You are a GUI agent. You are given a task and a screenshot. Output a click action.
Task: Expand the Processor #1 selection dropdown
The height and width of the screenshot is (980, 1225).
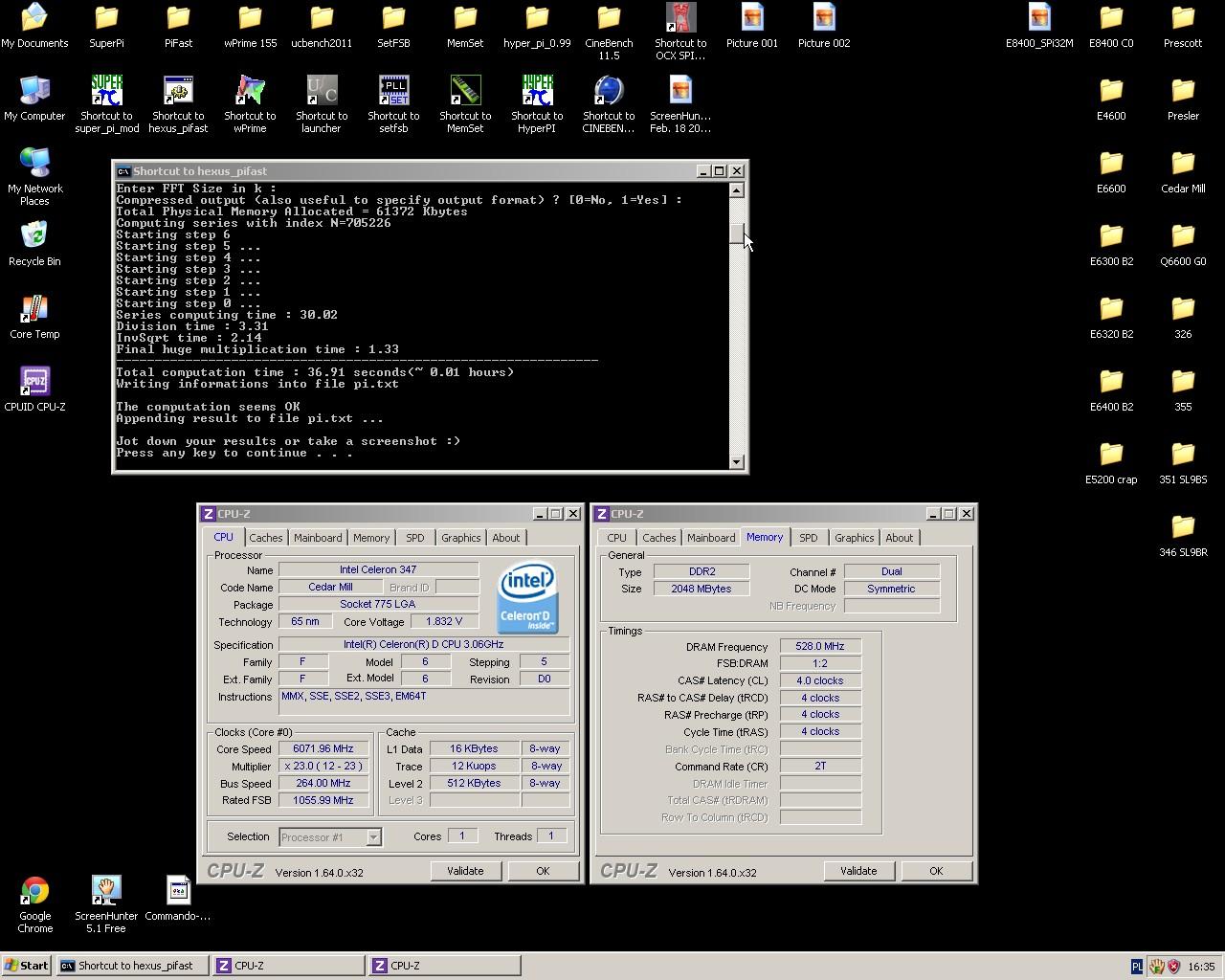pyautogui.click(x=373, y=837)
